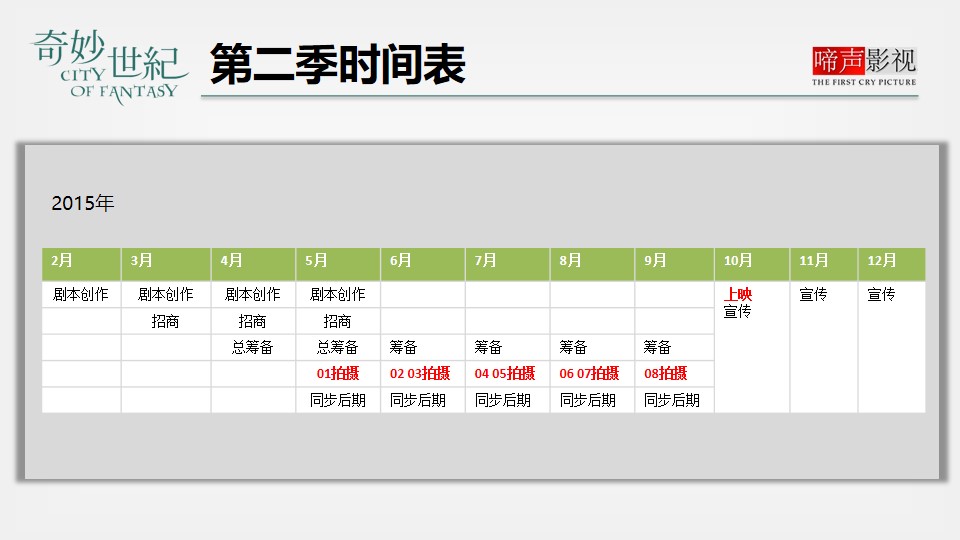Select 筹备 cell in the 6月 column
The width and height of the screenshot is (960, 540).
(x=422, y=347)
